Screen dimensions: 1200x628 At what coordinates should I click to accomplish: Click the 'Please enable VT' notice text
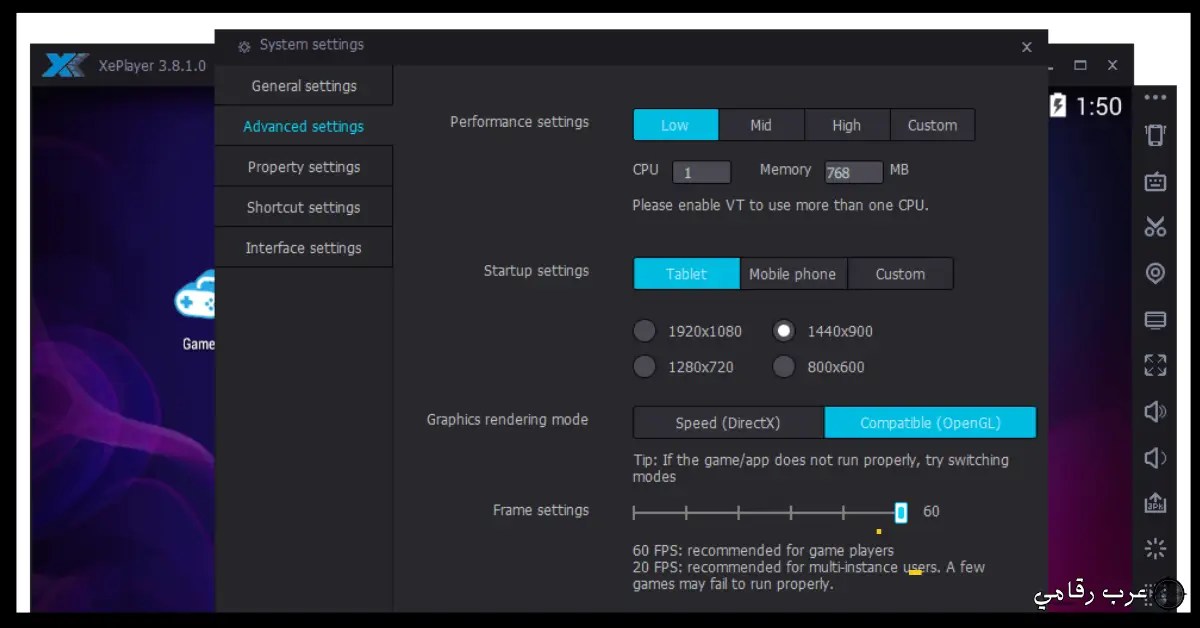click(780, 205)
